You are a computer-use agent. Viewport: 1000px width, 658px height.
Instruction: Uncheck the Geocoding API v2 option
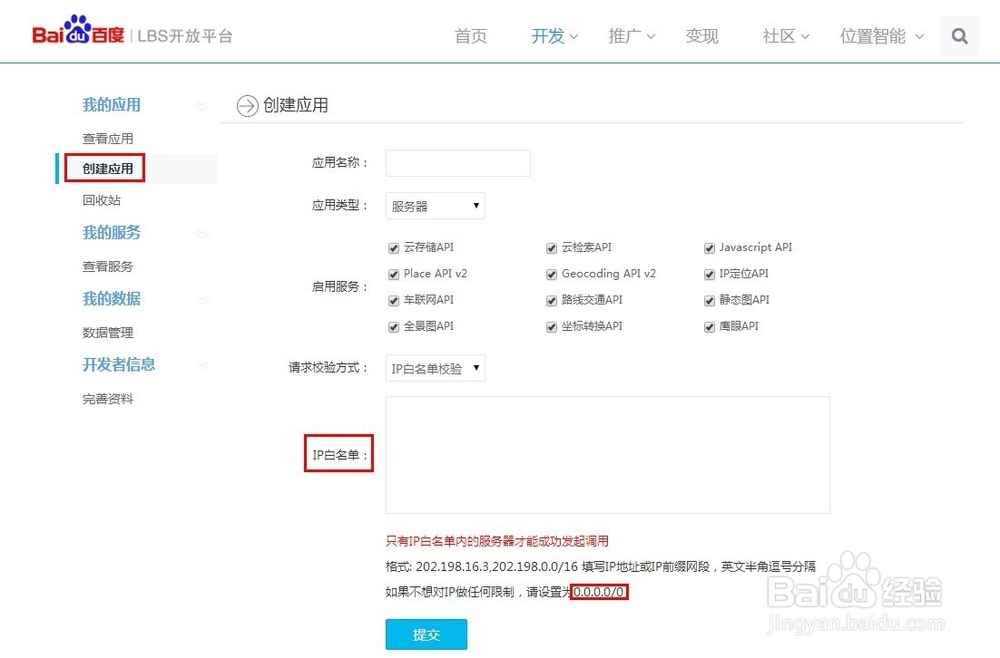click(x=551, y=273)
